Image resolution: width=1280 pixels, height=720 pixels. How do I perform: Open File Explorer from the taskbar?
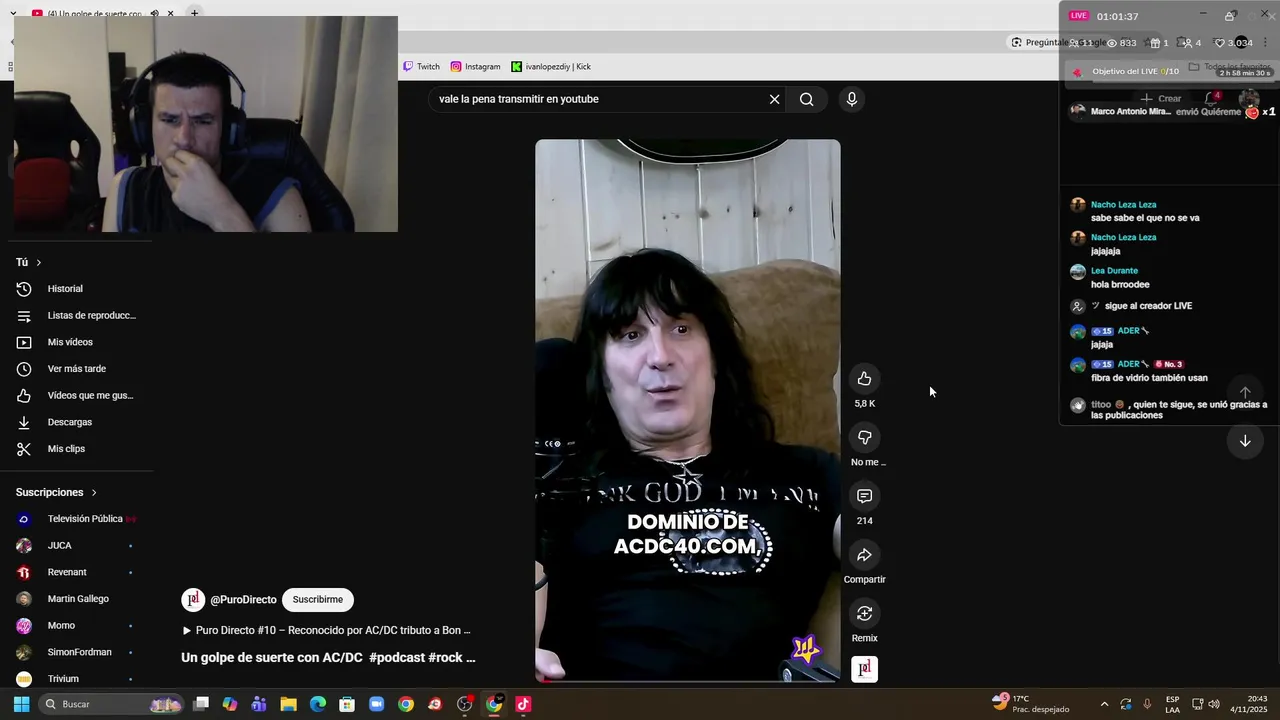coord(288,704)
